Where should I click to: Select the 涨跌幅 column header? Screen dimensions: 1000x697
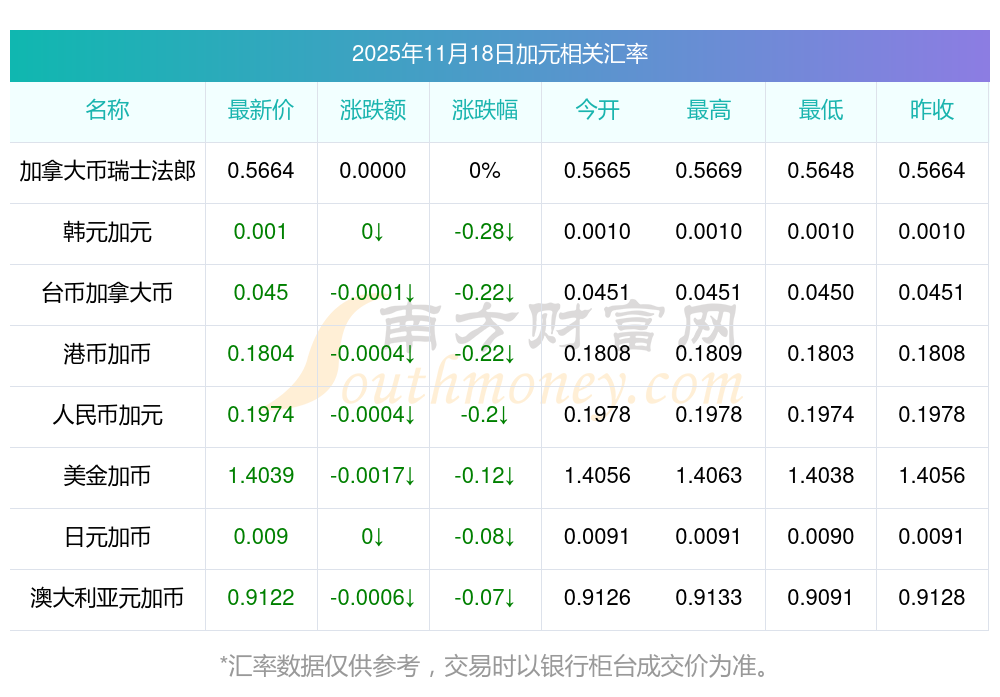pyautogui.click(x=485, y=111)
